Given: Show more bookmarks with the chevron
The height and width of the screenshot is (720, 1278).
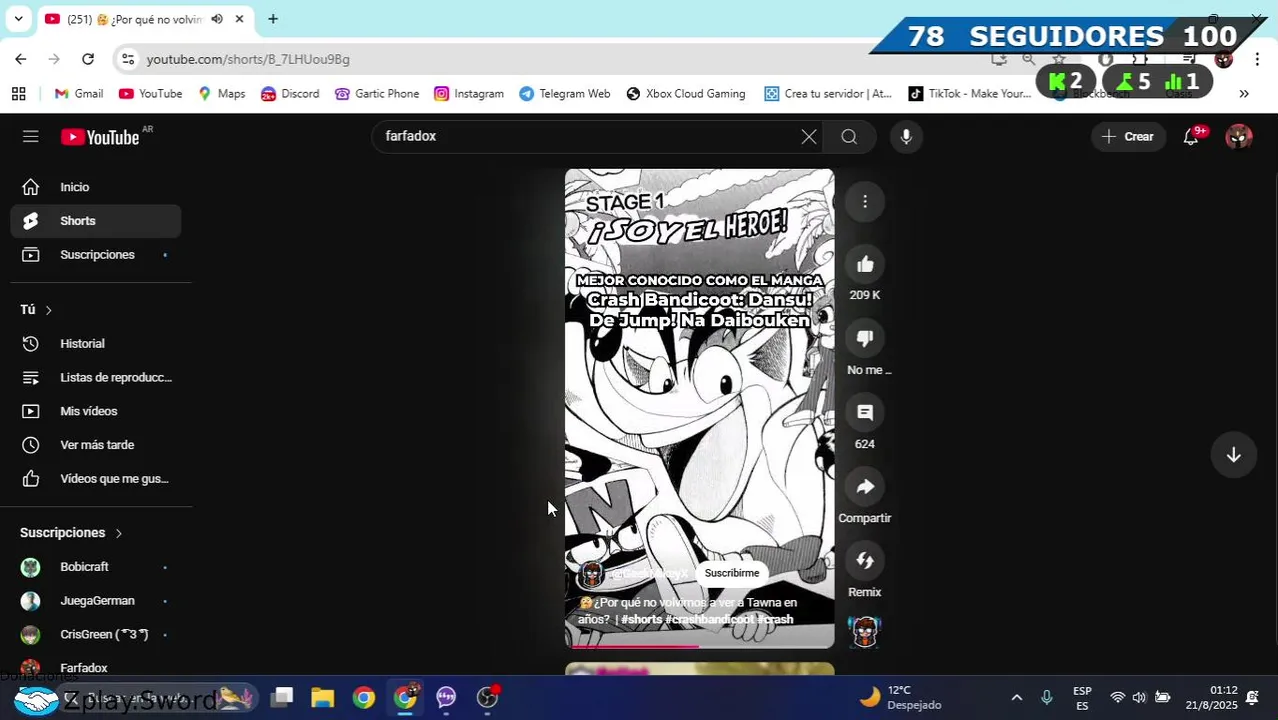Looking at the screenshot, I should (x=1244, y=93).
